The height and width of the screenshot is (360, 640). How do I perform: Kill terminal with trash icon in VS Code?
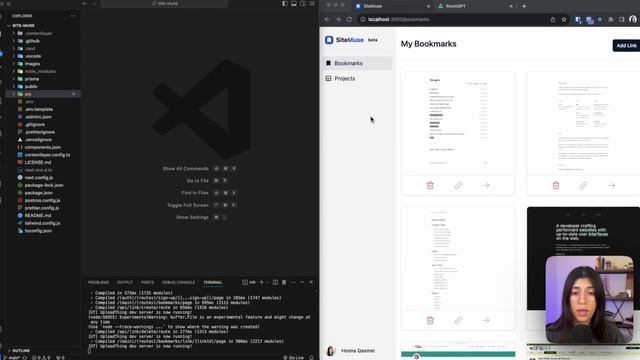pos(284,282)
